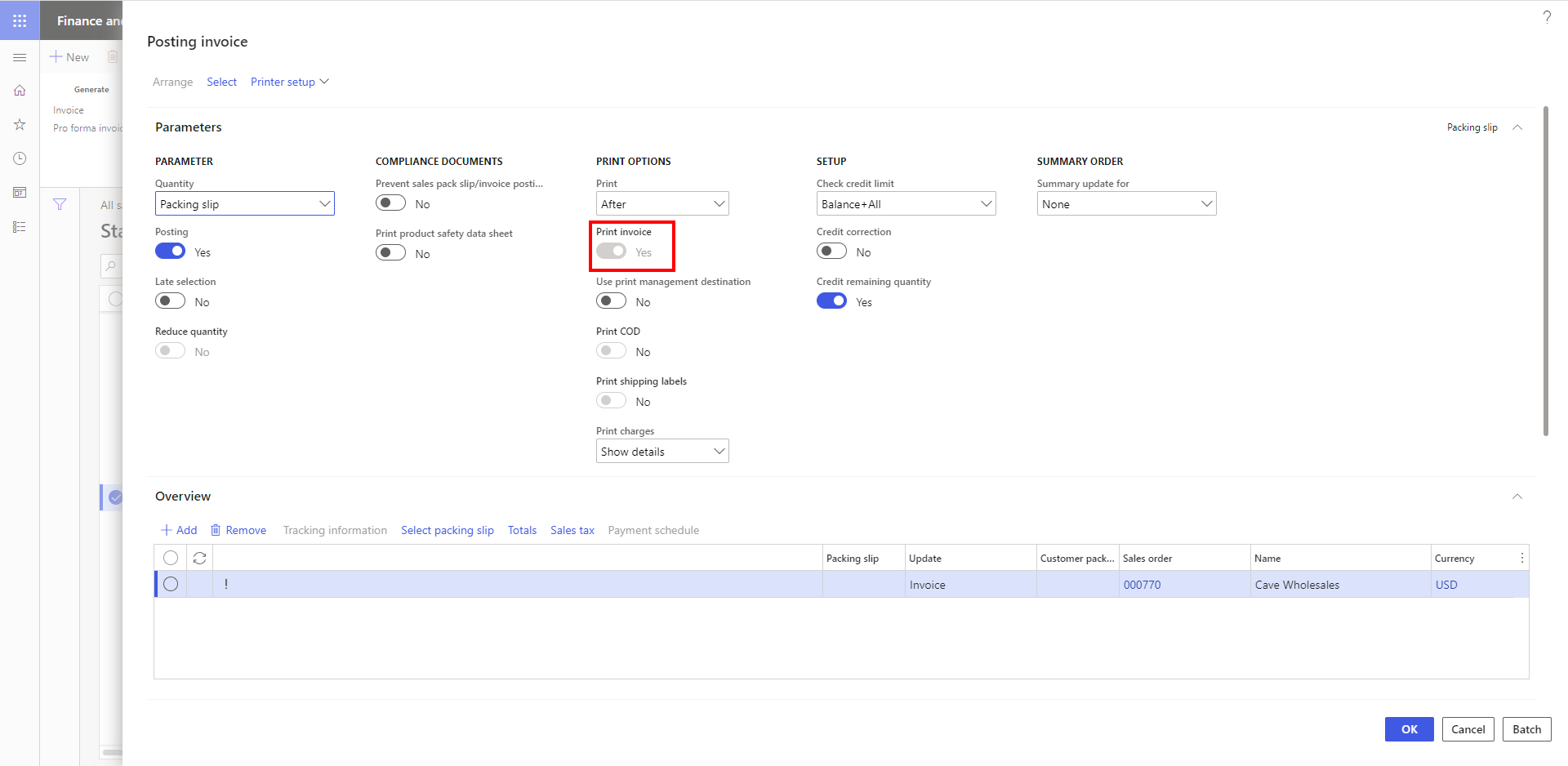
Task: Click the OK button
Action: tap(1410, 729)
